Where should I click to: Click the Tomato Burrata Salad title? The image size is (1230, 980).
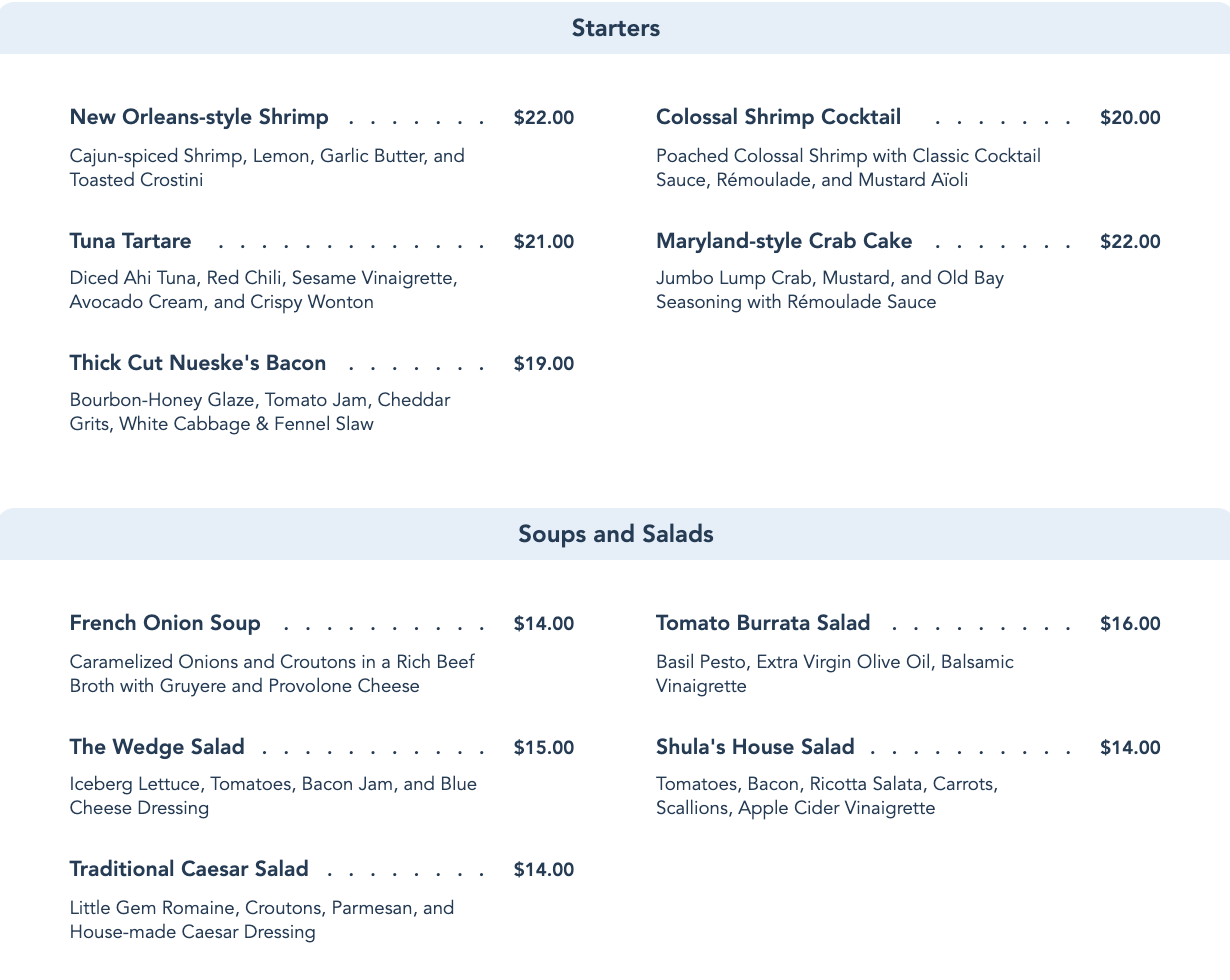(763, 623)
